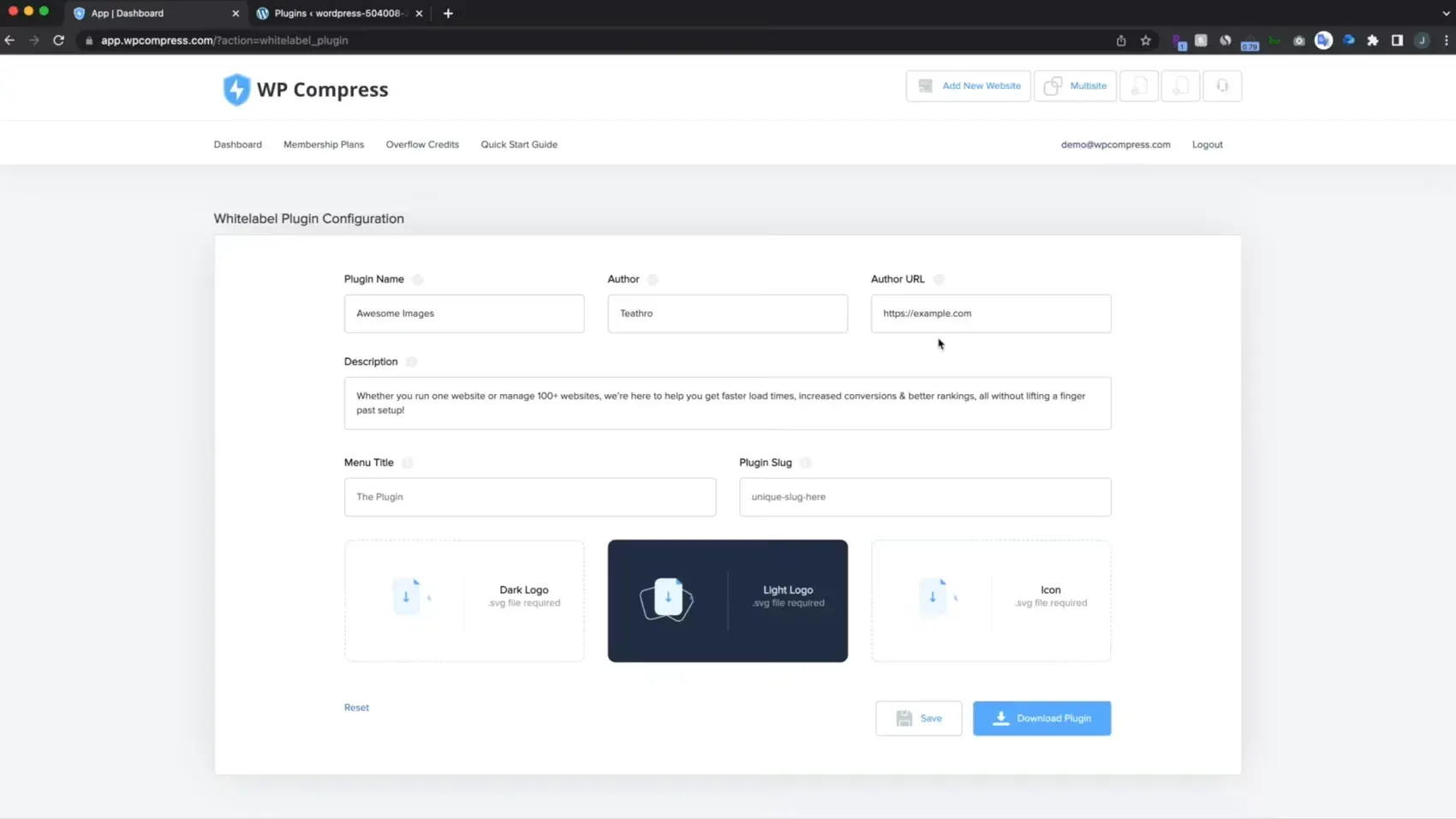Click the Icon svg upload box

(x=991, y=601)
